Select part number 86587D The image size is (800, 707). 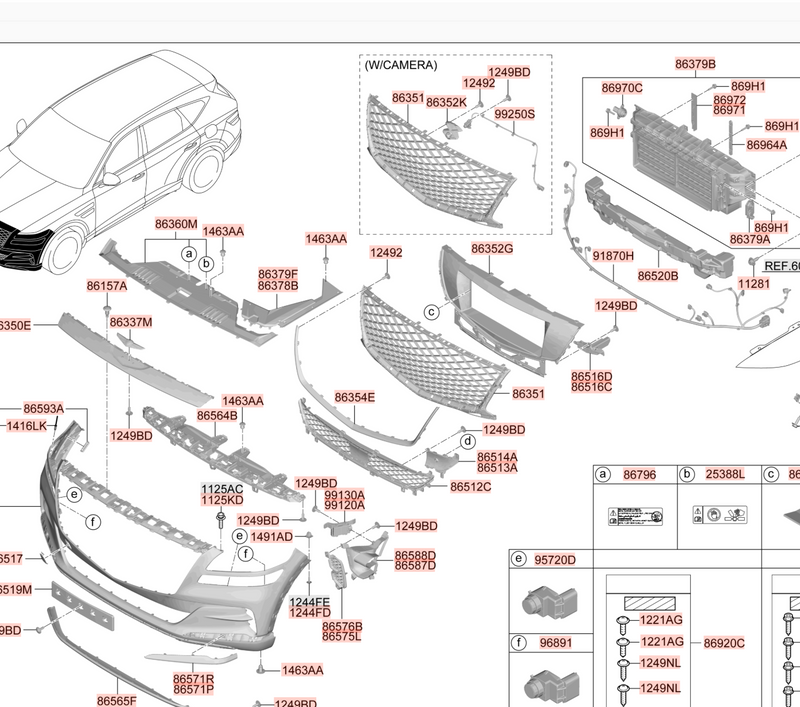tap(415, 565)
